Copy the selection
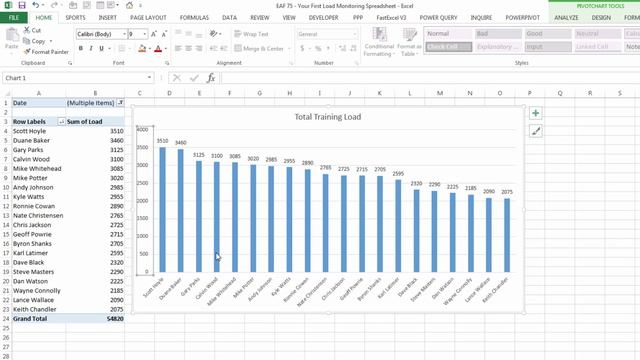The width and height of the screenshot is (640, 360). click(x=34, y=41)
